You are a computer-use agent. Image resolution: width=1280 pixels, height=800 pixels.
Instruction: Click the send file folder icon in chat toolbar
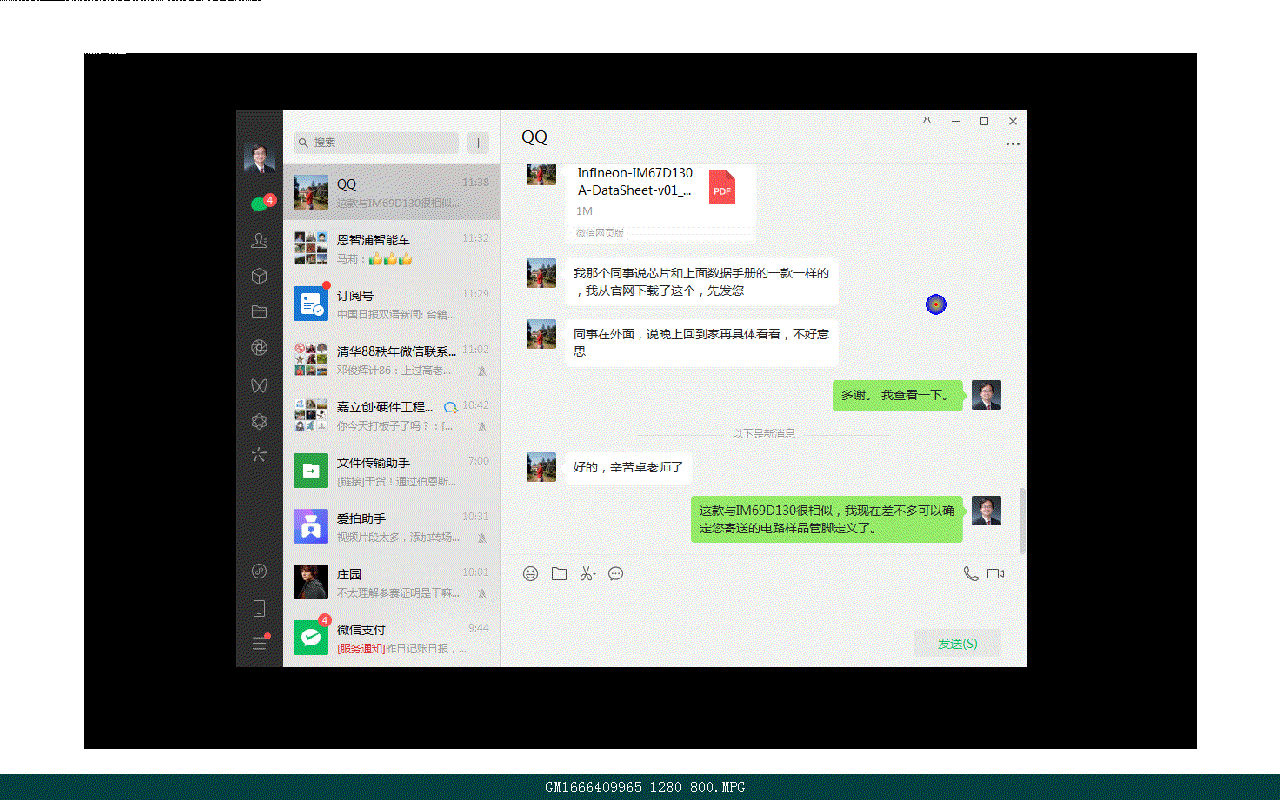[x=559, y=574]
